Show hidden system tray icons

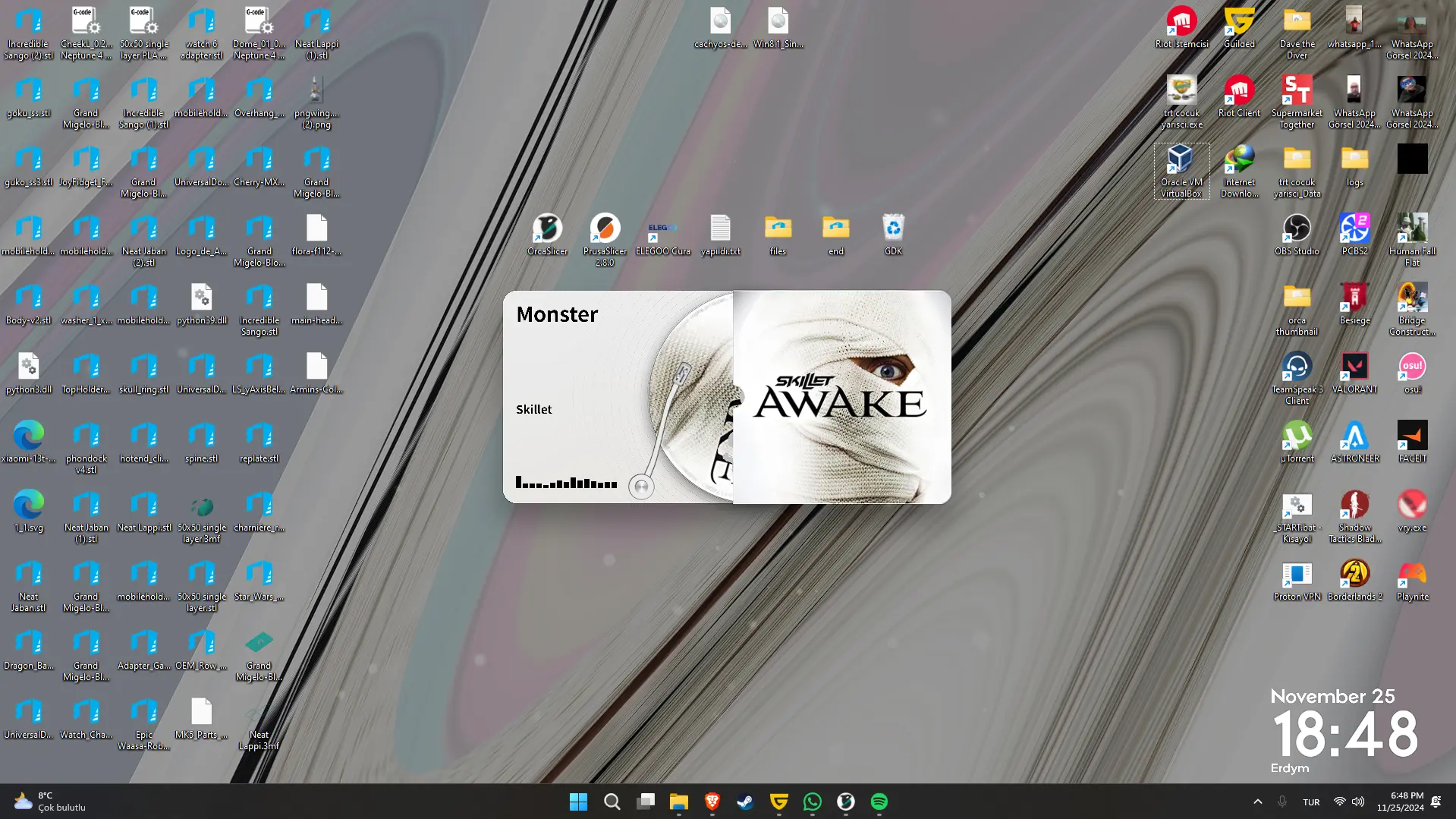click(x=1257, y=802)
